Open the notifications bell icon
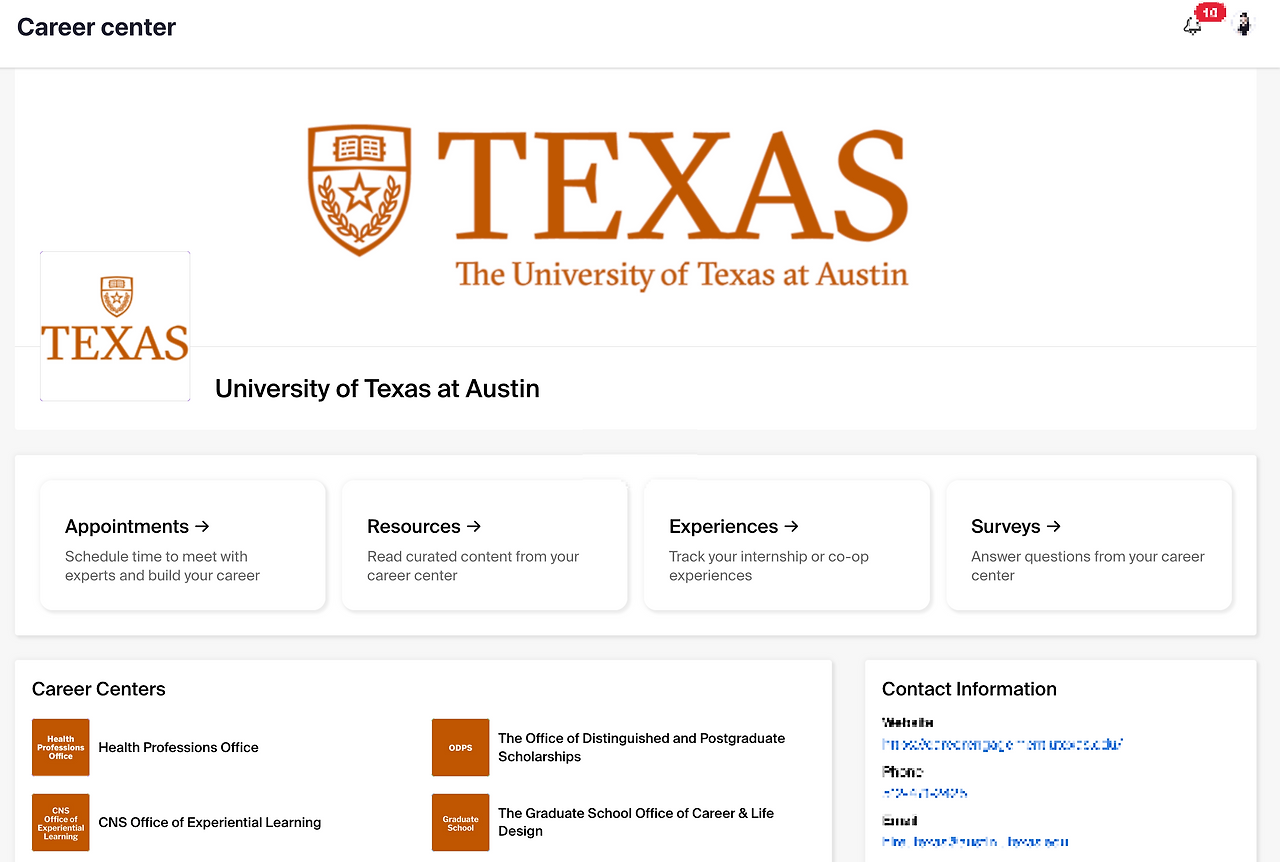 point(1192,27)
